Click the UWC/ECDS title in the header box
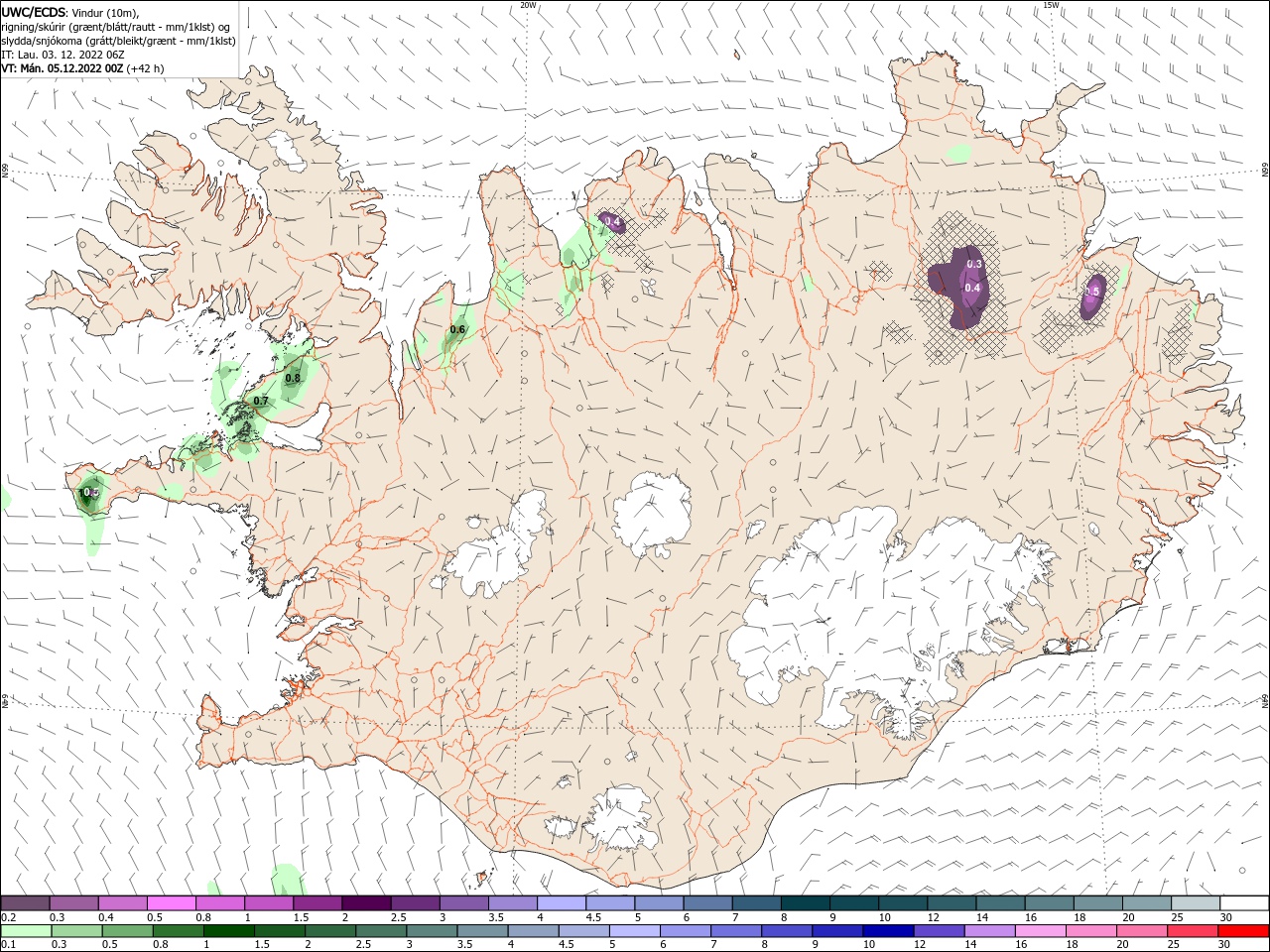The height and width of the screenshot is (952, 1270). [34, 12]
